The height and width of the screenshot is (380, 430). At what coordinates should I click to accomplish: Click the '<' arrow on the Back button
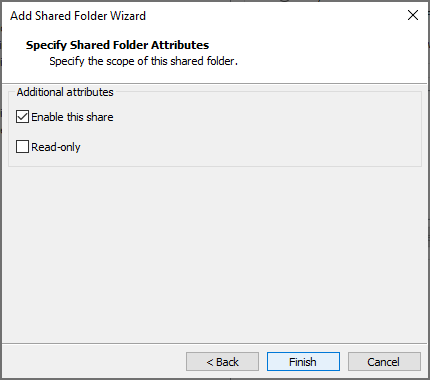[210, 362]
